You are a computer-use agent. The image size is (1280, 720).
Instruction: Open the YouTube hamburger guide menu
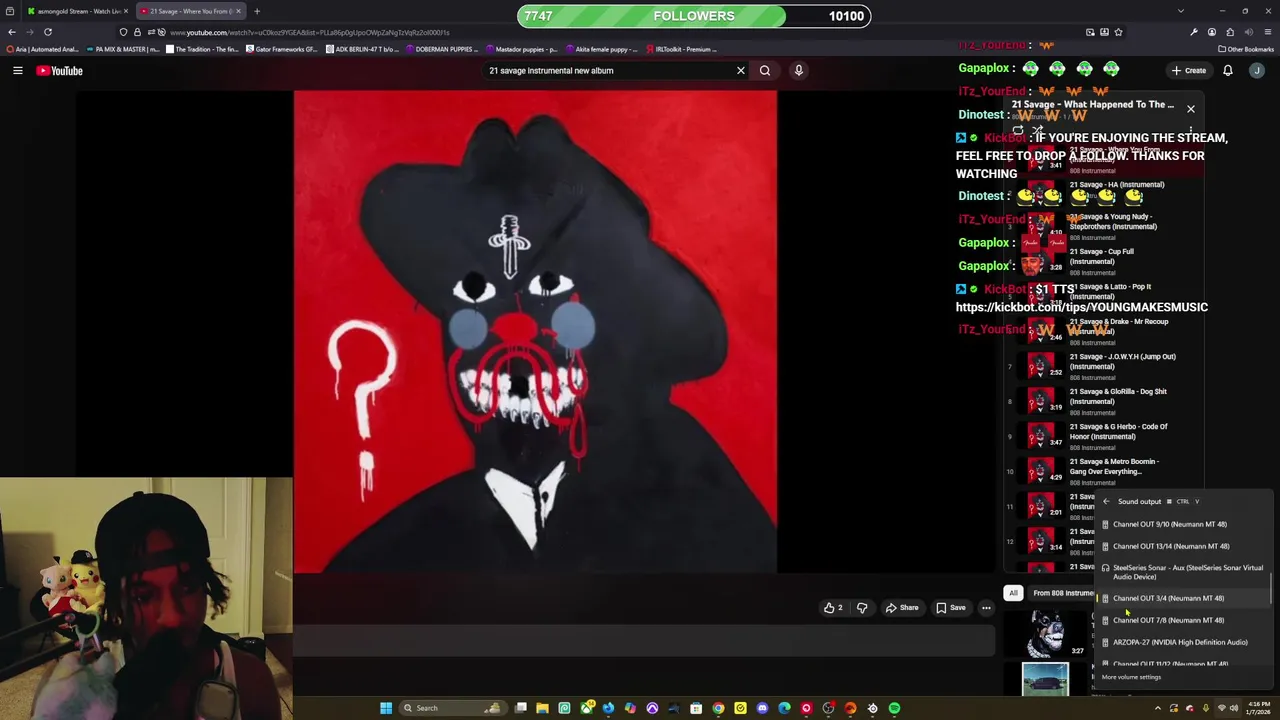pyautogui.click(x=17, y=70)
